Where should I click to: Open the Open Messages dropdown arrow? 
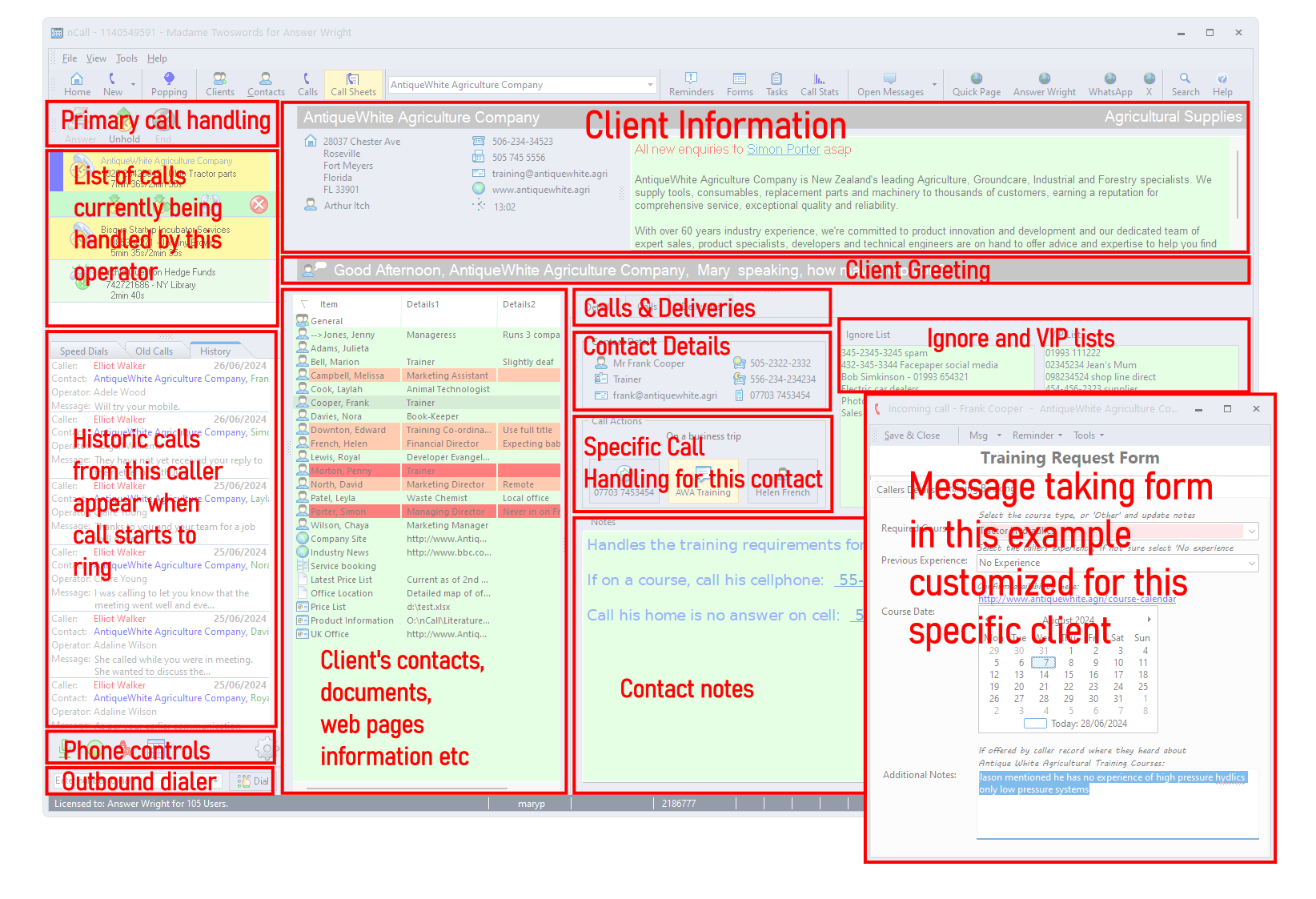click(934, 84)
